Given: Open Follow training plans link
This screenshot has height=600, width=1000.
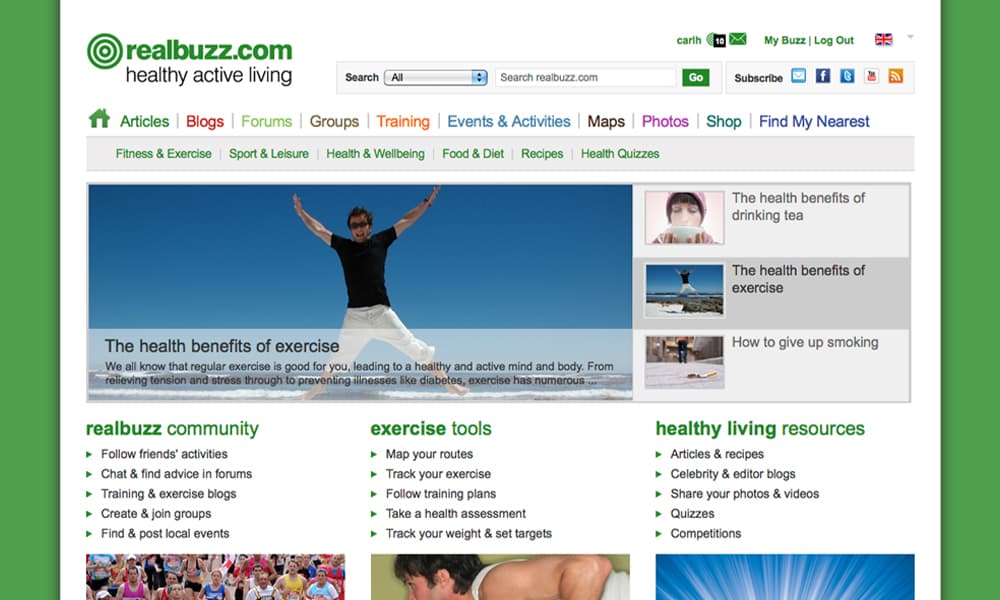Looking at the screenshot, I should click(x=441, y=494).
